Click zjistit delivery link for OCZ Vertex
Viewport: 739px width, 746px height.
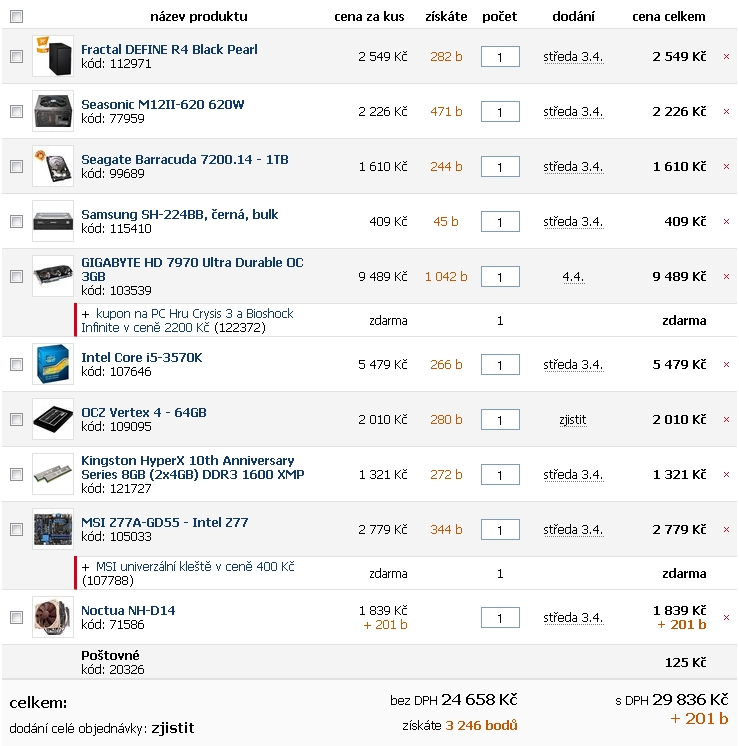tap(573, 420)
